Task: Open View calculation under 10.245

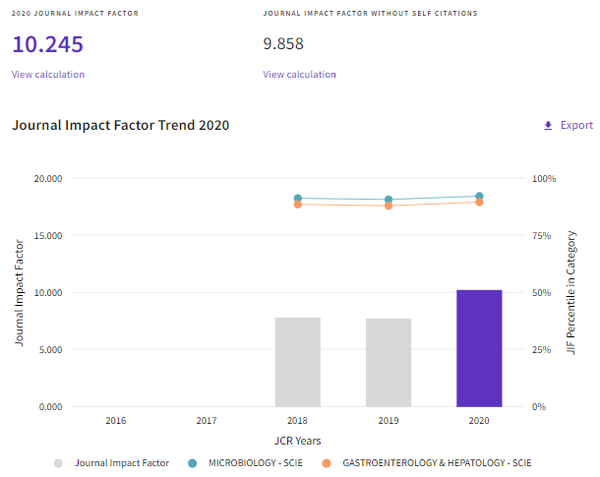Action: point(48,74)
